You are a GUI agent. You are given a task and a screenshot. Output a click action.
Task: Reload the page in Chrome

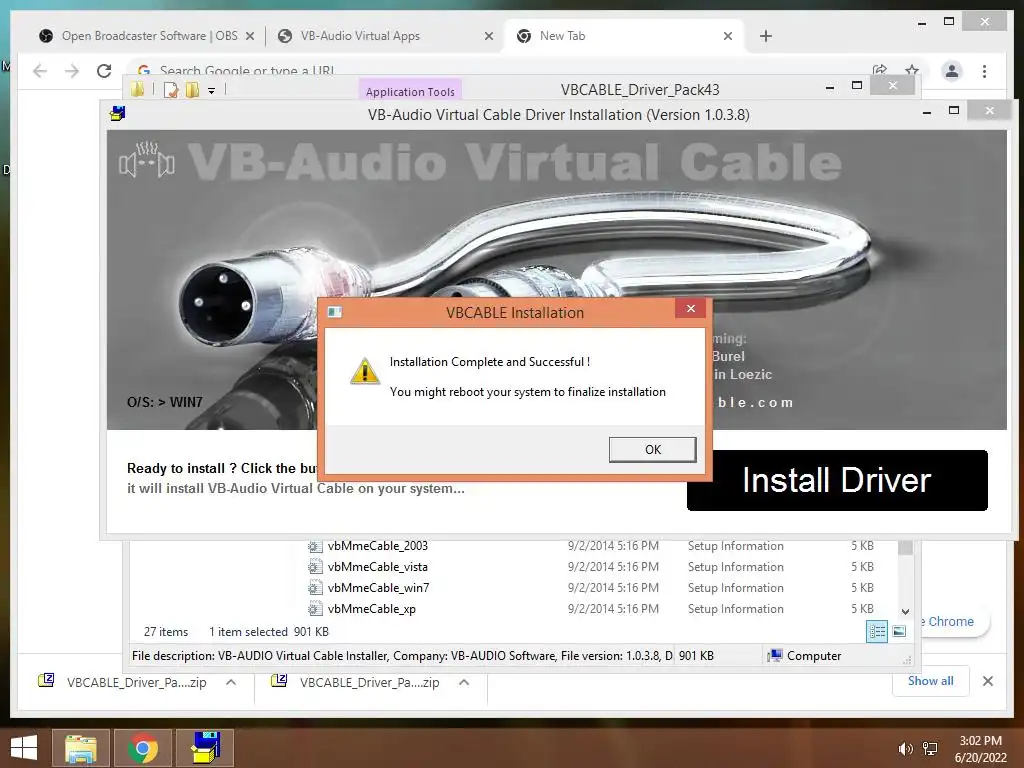[104, 71]
